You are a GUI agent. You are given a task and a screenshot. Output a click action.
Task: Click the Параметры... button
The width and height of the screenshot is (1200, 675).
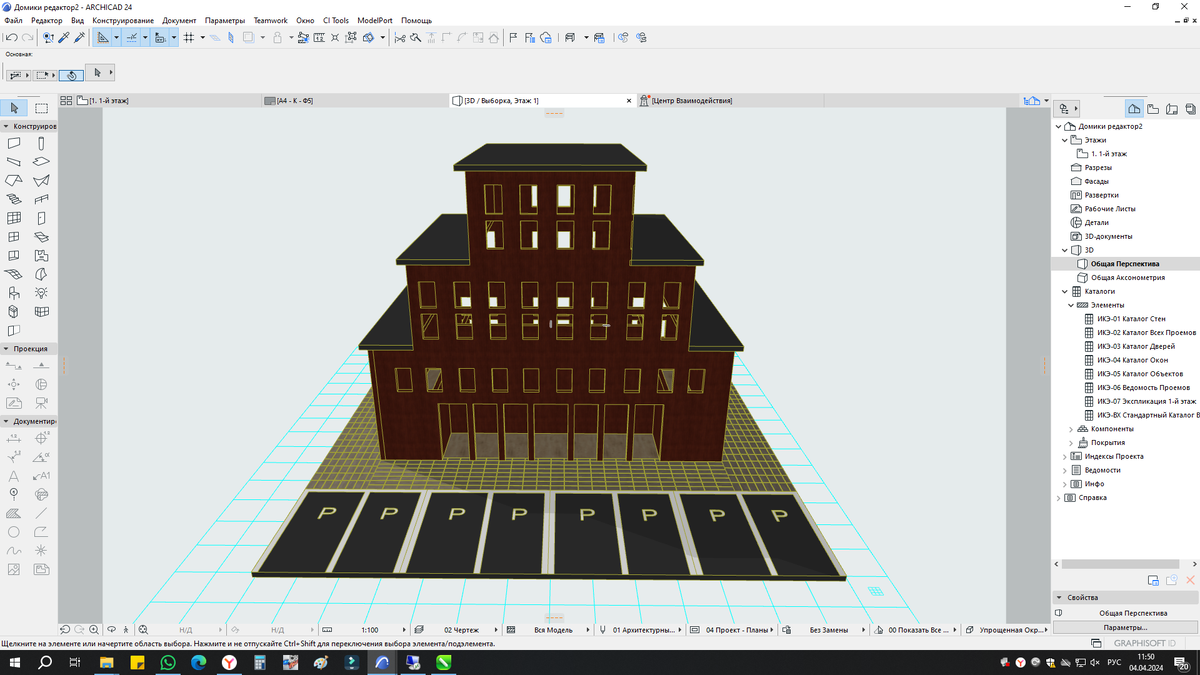pyautogui.click(x=1126, y=627)
